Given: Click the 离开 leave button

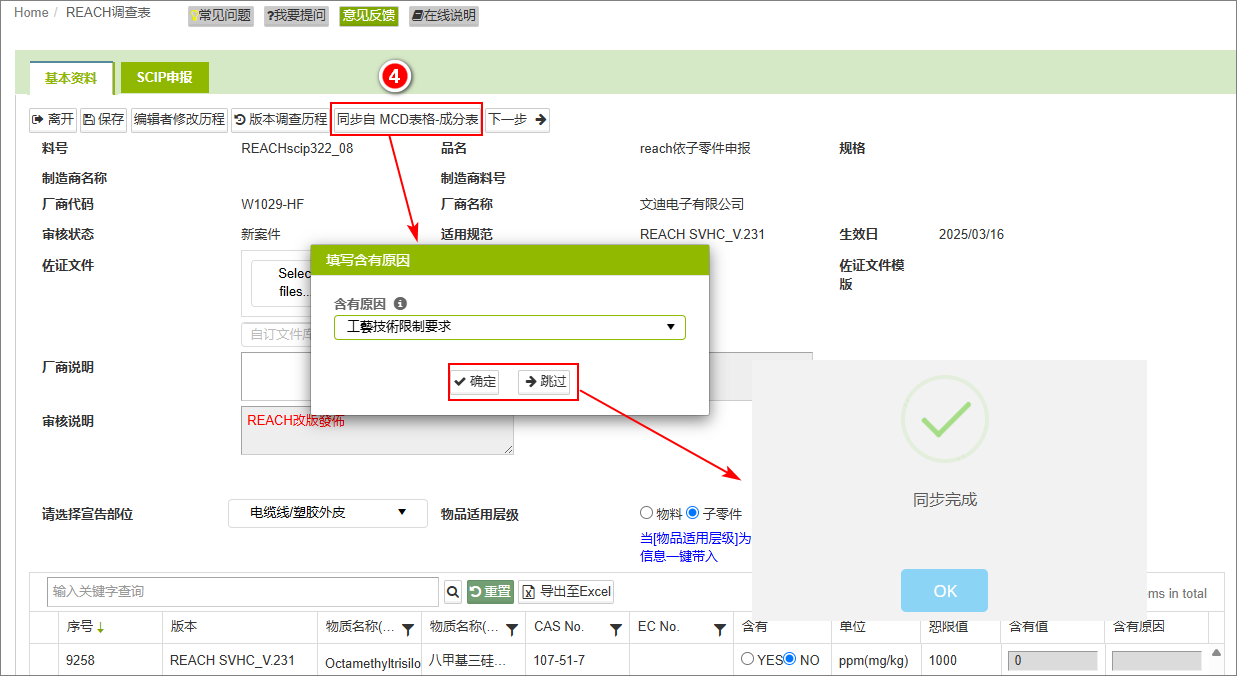Looking at the screenshot, I should point(53,119).
